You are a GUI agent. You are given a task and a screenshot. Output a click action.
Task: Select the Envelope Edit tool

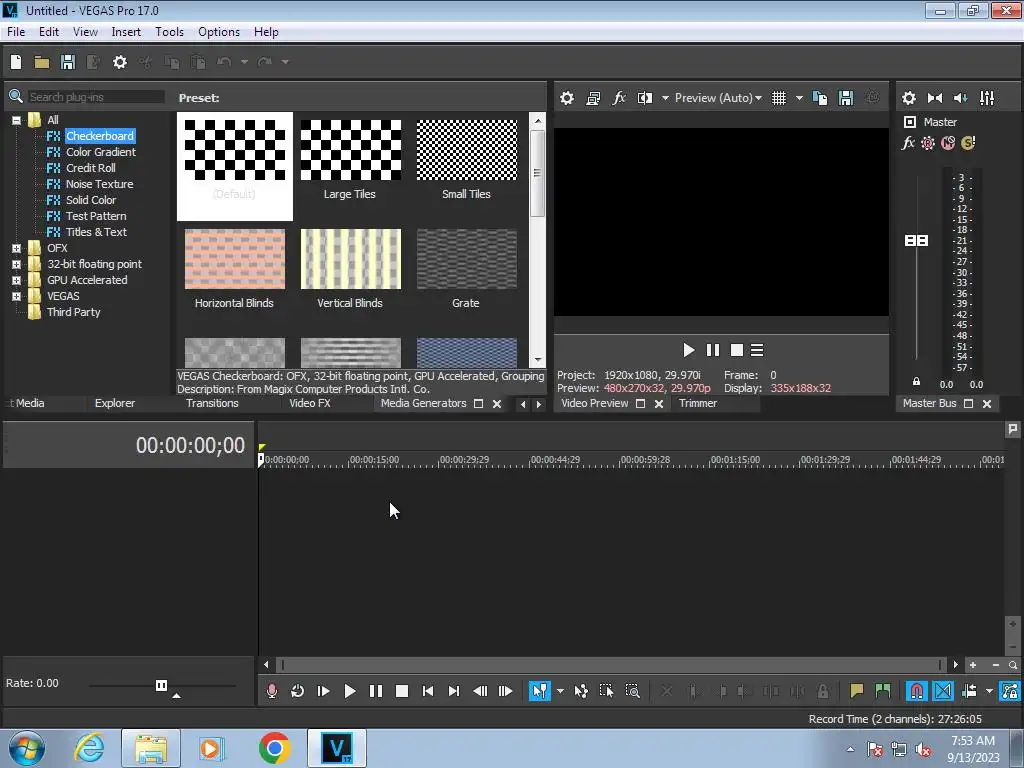pyautogui.click(x=581, y=691)
